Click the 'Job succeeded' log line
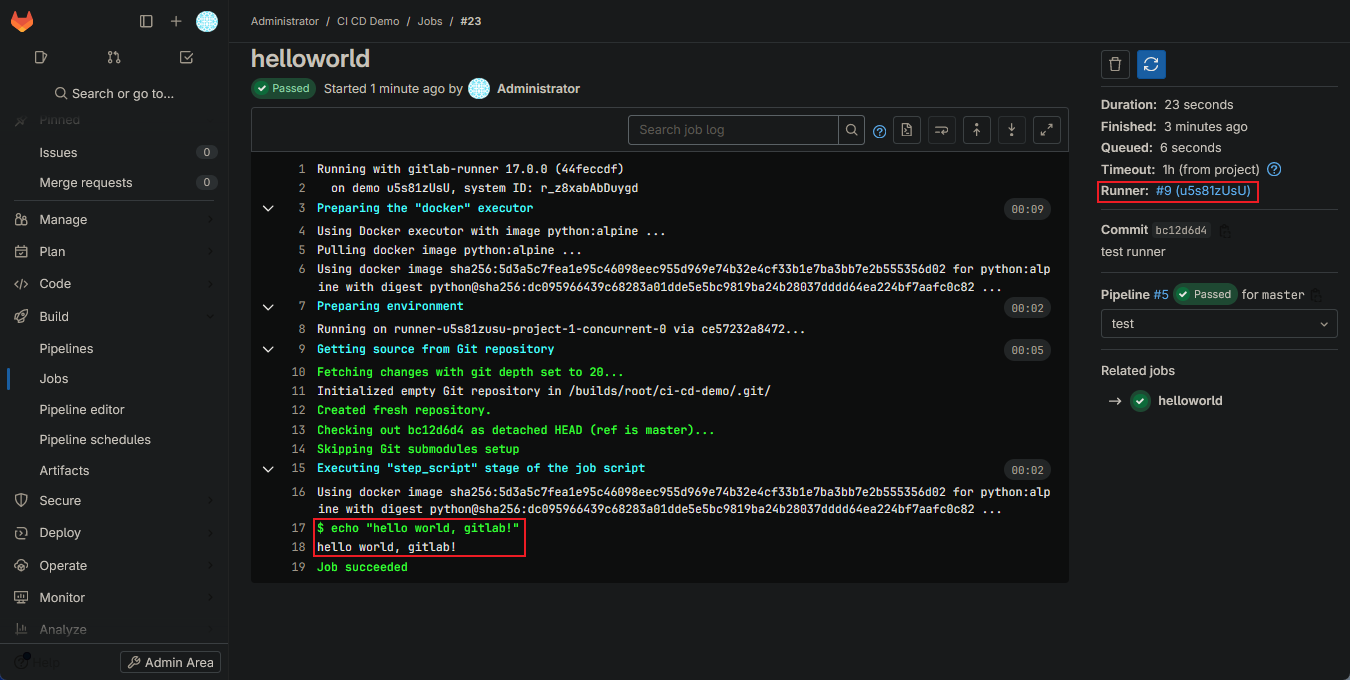1350x680 pixels. 362,568
